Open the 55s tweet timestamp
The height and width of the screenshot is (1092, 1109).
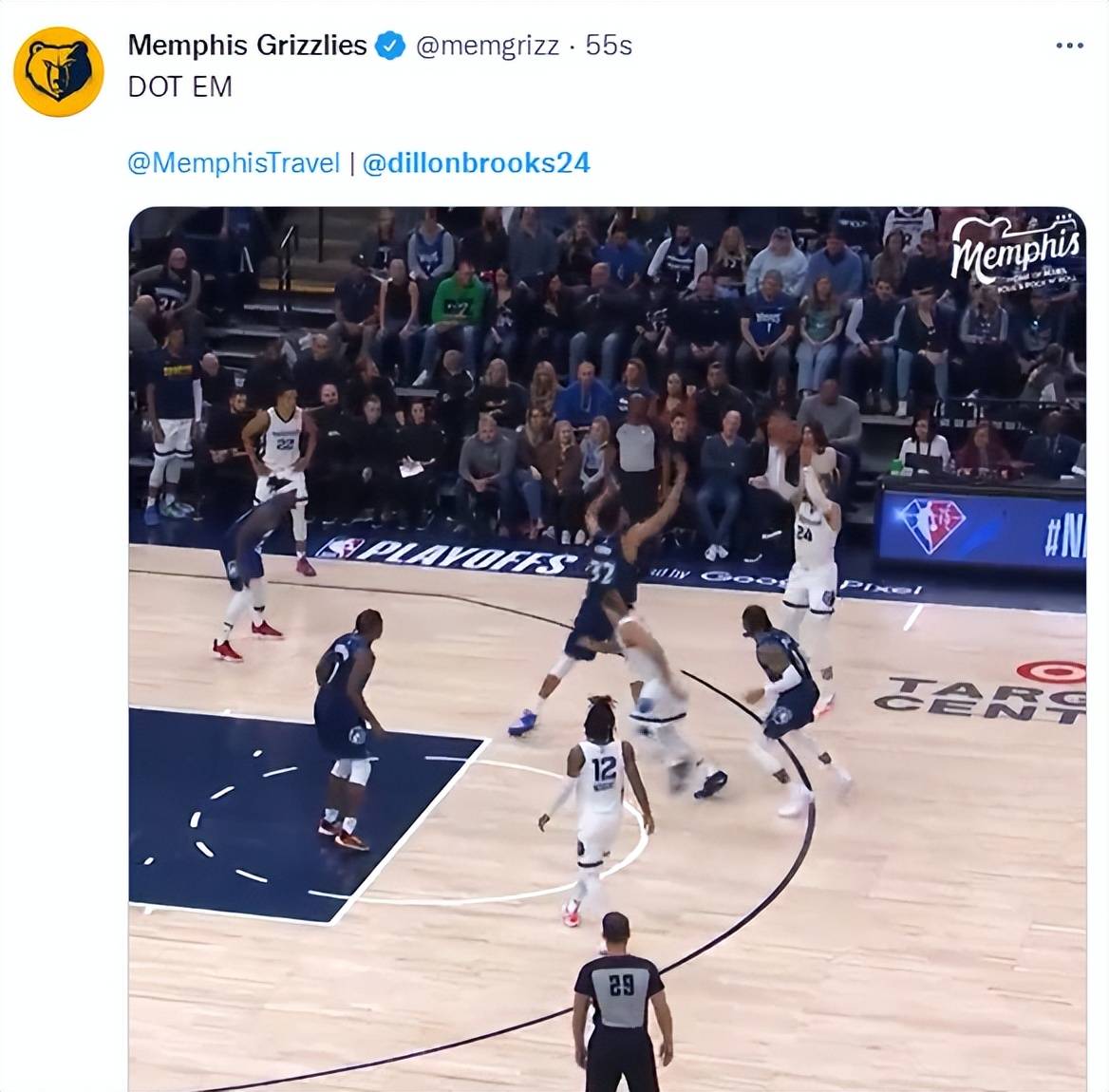609,46
